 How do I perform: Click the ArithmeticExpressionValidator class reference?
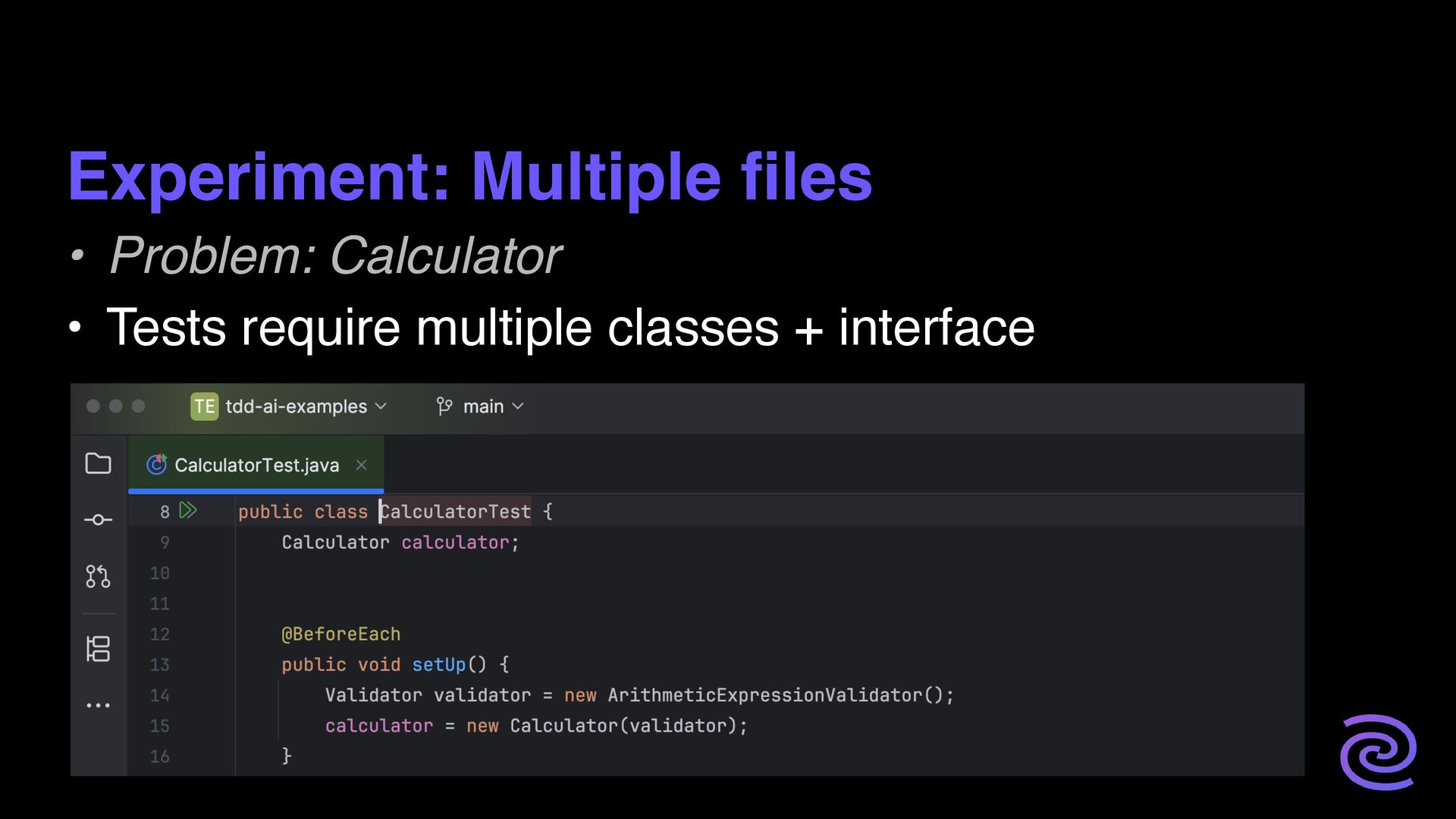pos(764,695)
